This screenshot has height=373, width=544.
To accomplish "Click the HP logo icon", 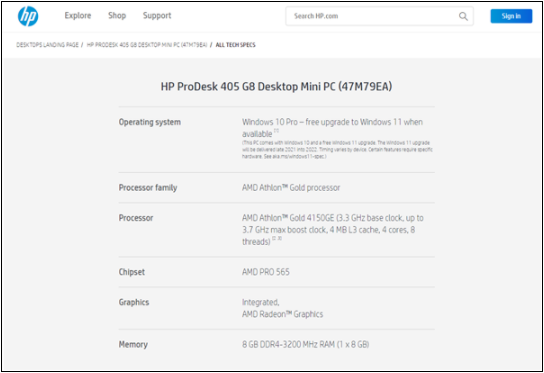I will (x=28, y=16).
